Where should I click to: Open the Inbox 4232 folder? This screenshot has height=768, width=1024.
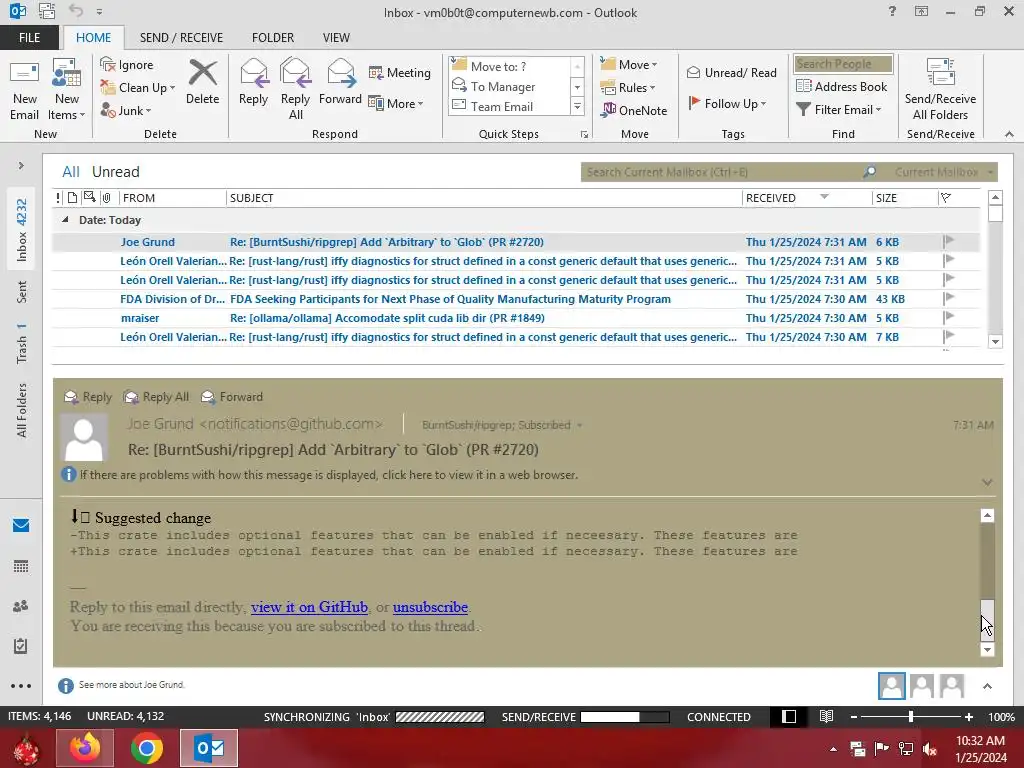(x=22, y=230)
